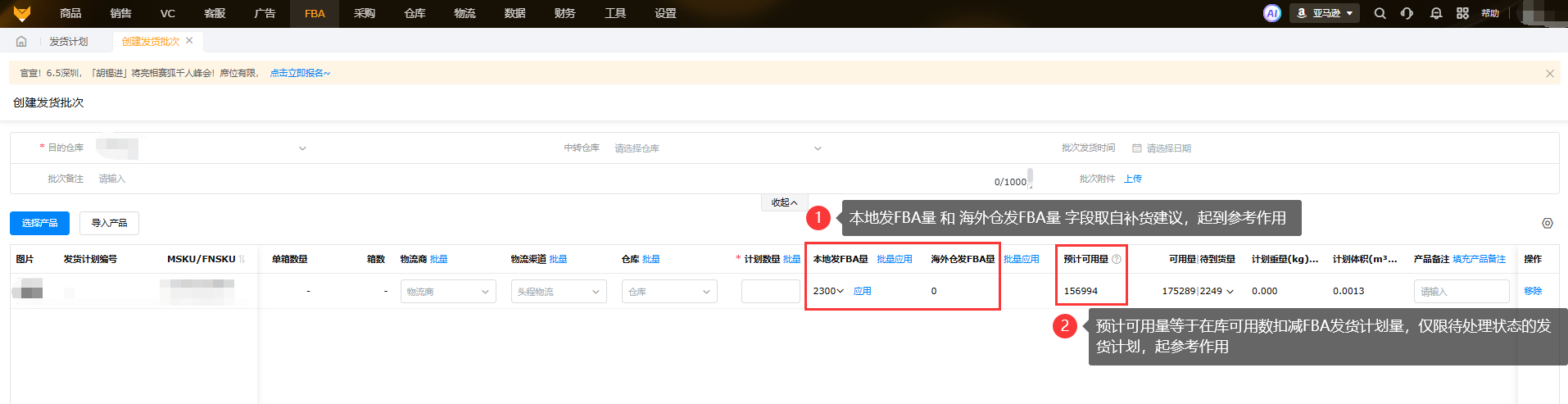Screen dimensions: 1568x404
Task: Open the notifications bell icon
Action: (x=1435, y=13)
